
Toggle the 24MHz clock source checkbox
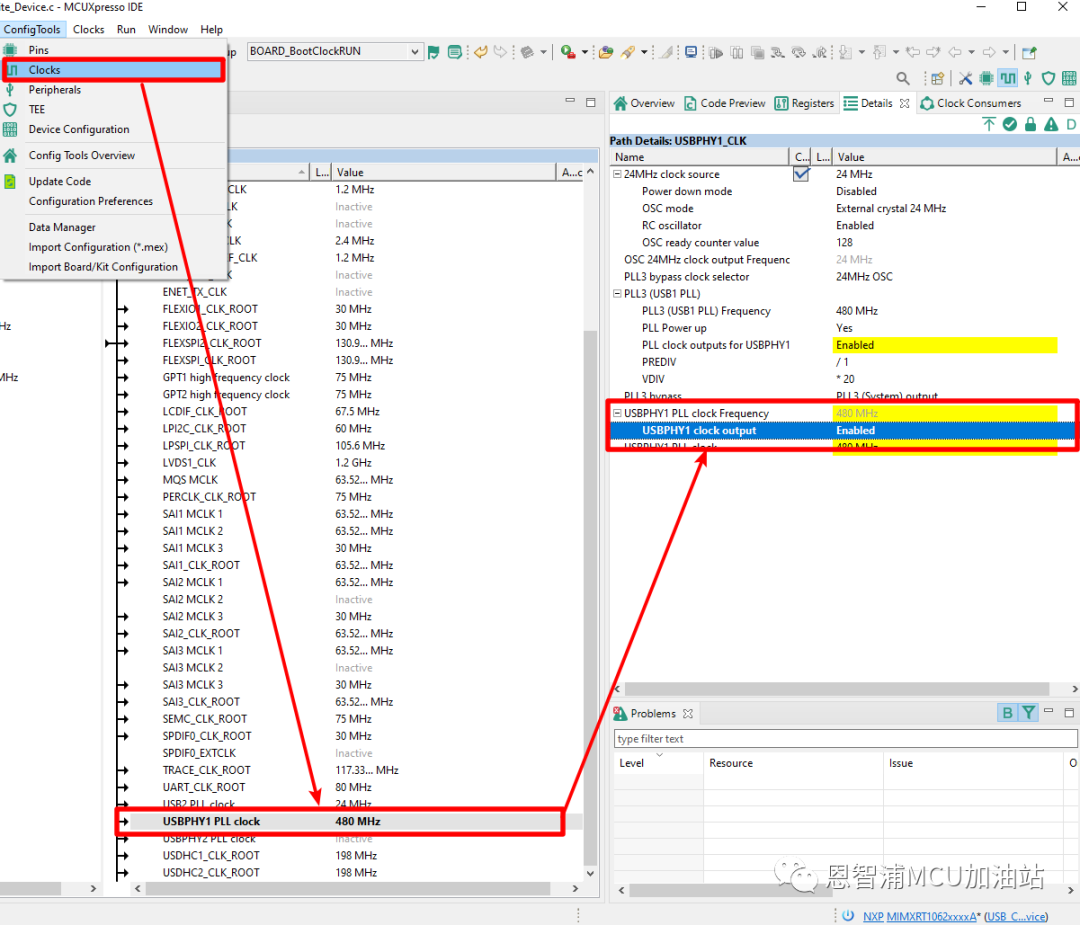coord(801,174)
